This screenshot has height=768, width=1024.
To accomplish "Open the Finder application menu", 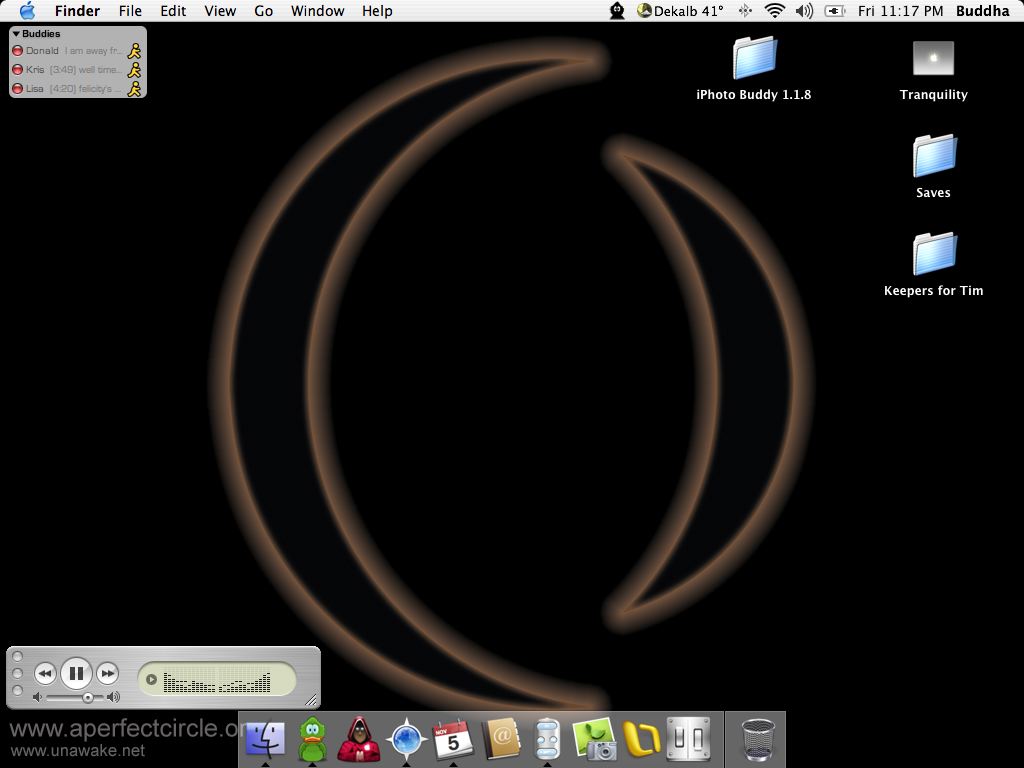I will point(77,11).
